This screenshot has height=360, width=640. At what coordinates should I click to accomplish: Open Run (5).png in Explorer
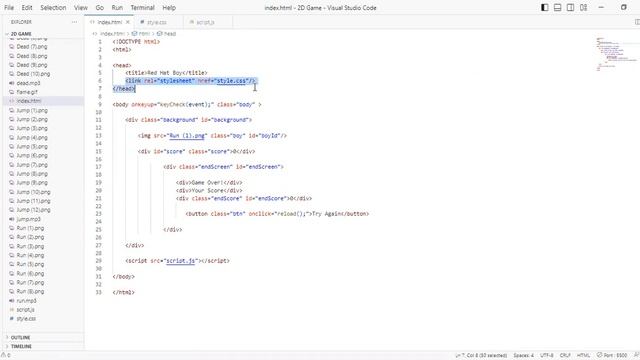(x=30, y=264)
